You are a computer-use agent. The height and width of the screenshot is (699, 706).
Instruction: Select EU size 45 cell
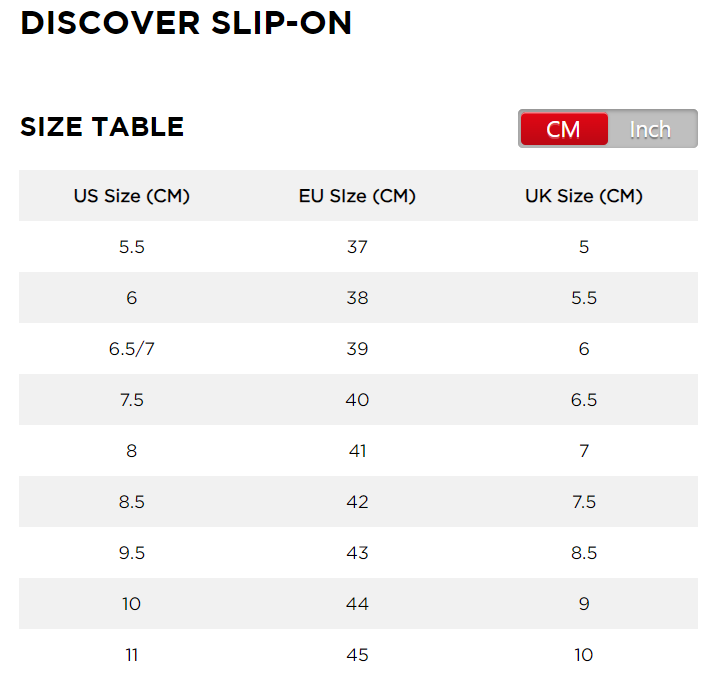(358, 654)
